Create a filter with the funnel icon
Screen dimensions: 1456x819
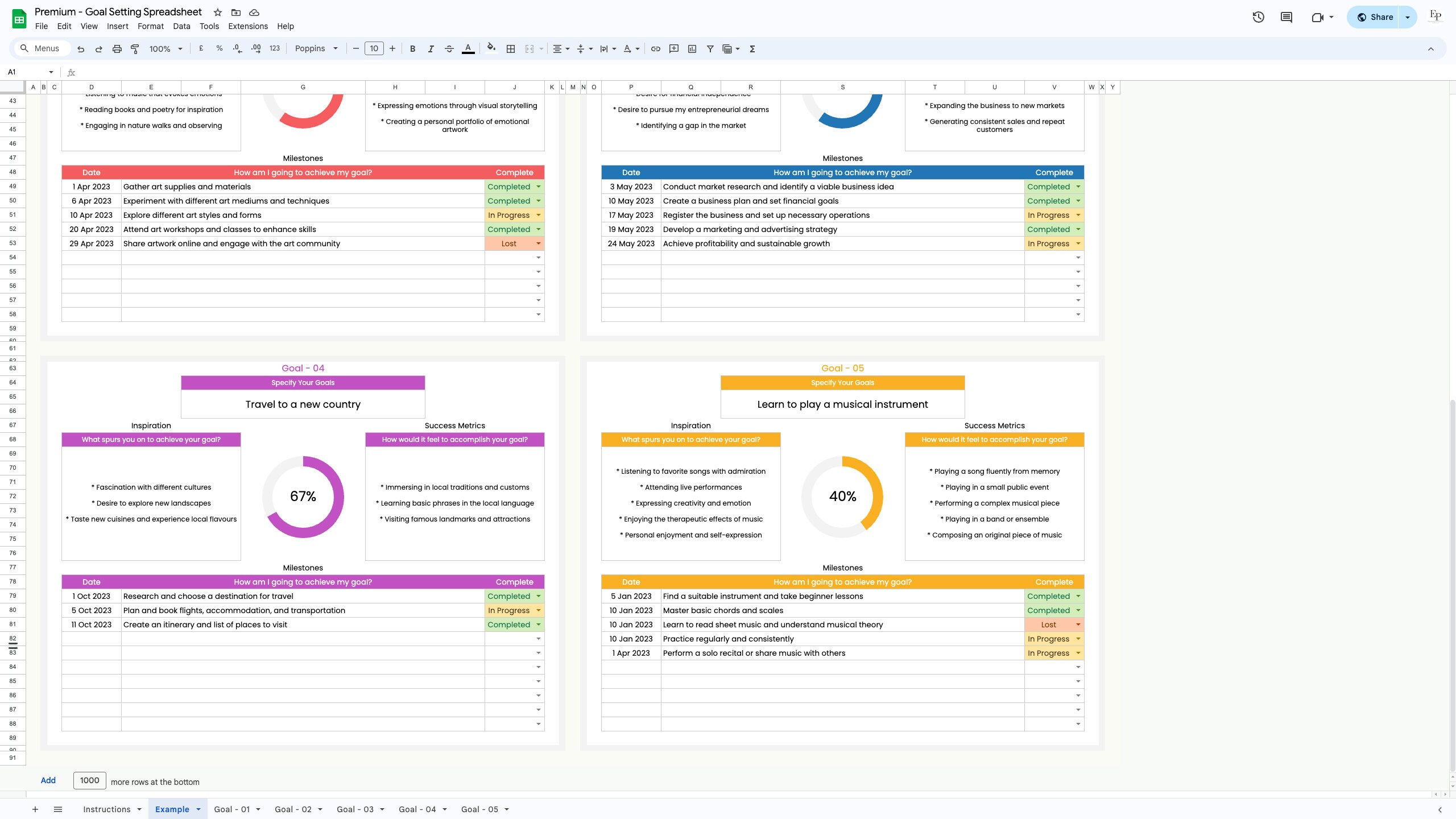pyautogui.click(x=710, y=48)
